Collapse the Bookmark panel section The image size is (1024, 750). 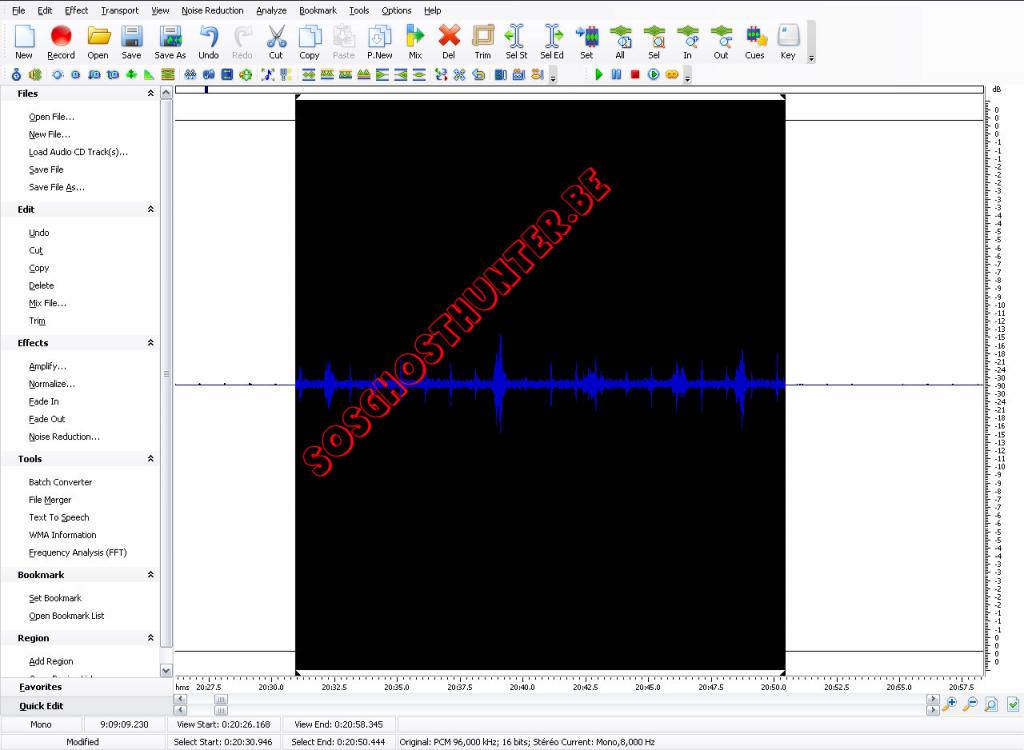[150, 574]
